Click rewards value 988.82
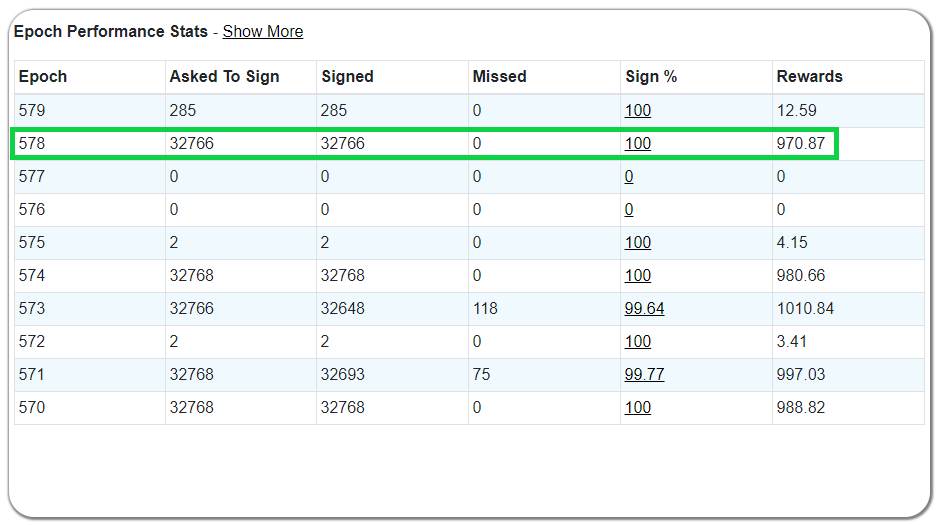Image resolution: width=942 pixels, height=525 pixels. pyautogui.click(x=801, y=408)
